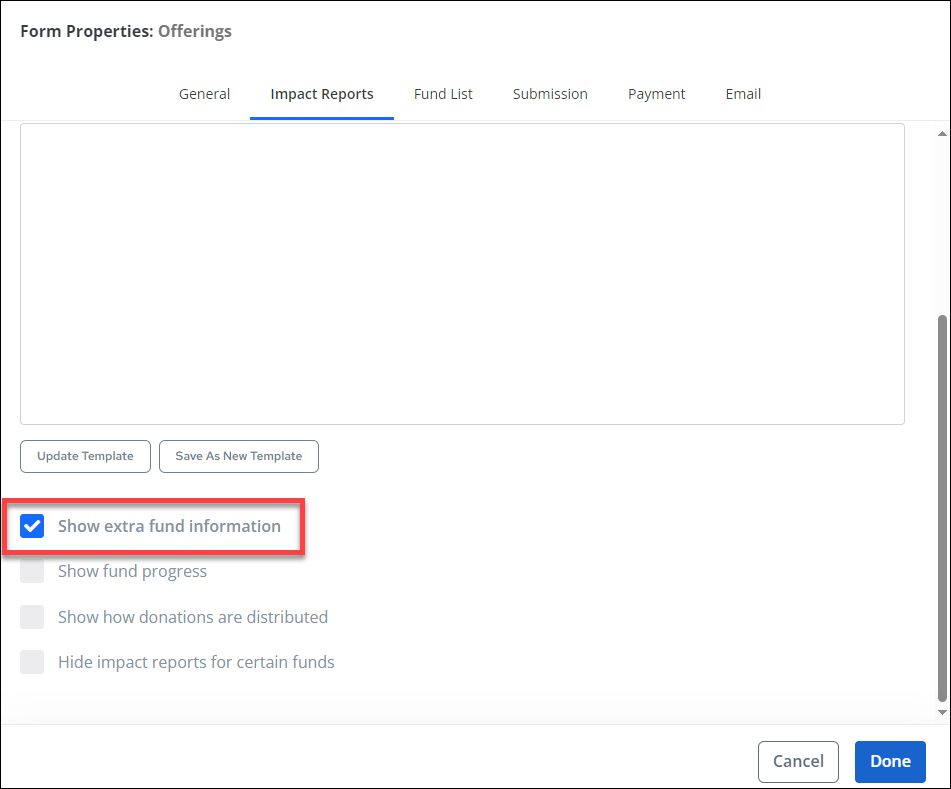Click inside the large template text area
Screen dimensions: 951x789
[462, 274]
